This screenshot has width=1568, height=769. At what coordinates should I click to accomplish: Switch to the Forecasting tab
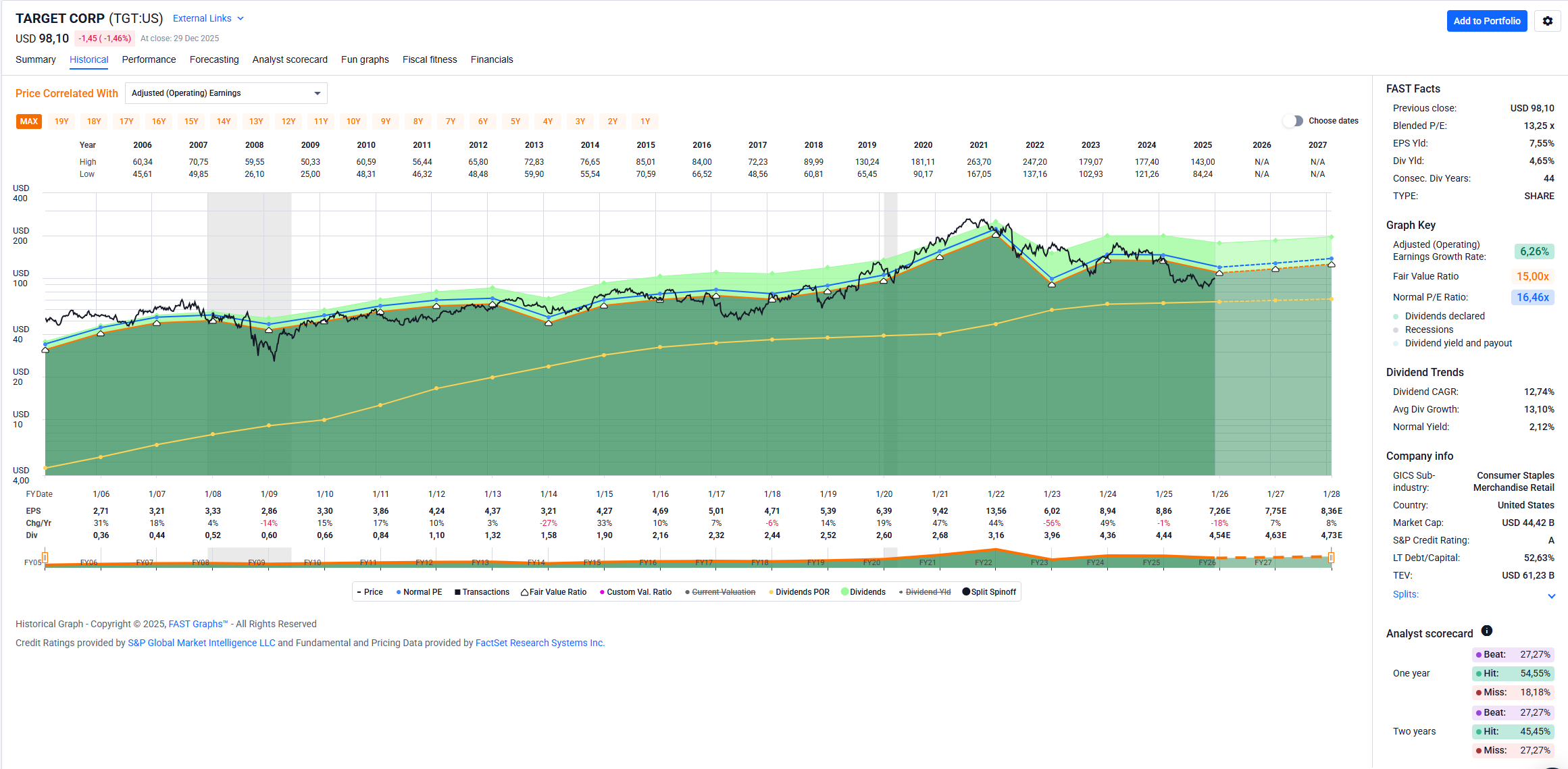coord(214,59)
